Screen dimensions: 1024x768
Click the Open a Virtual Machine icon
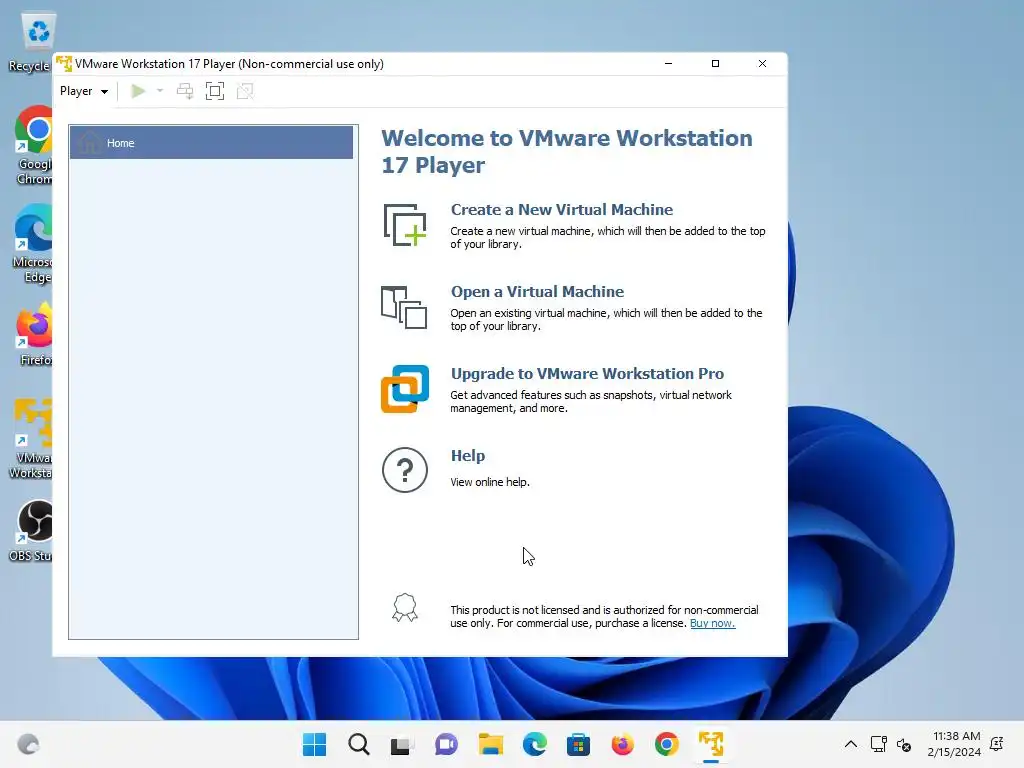pyautogui.click(x=404, y=307)
